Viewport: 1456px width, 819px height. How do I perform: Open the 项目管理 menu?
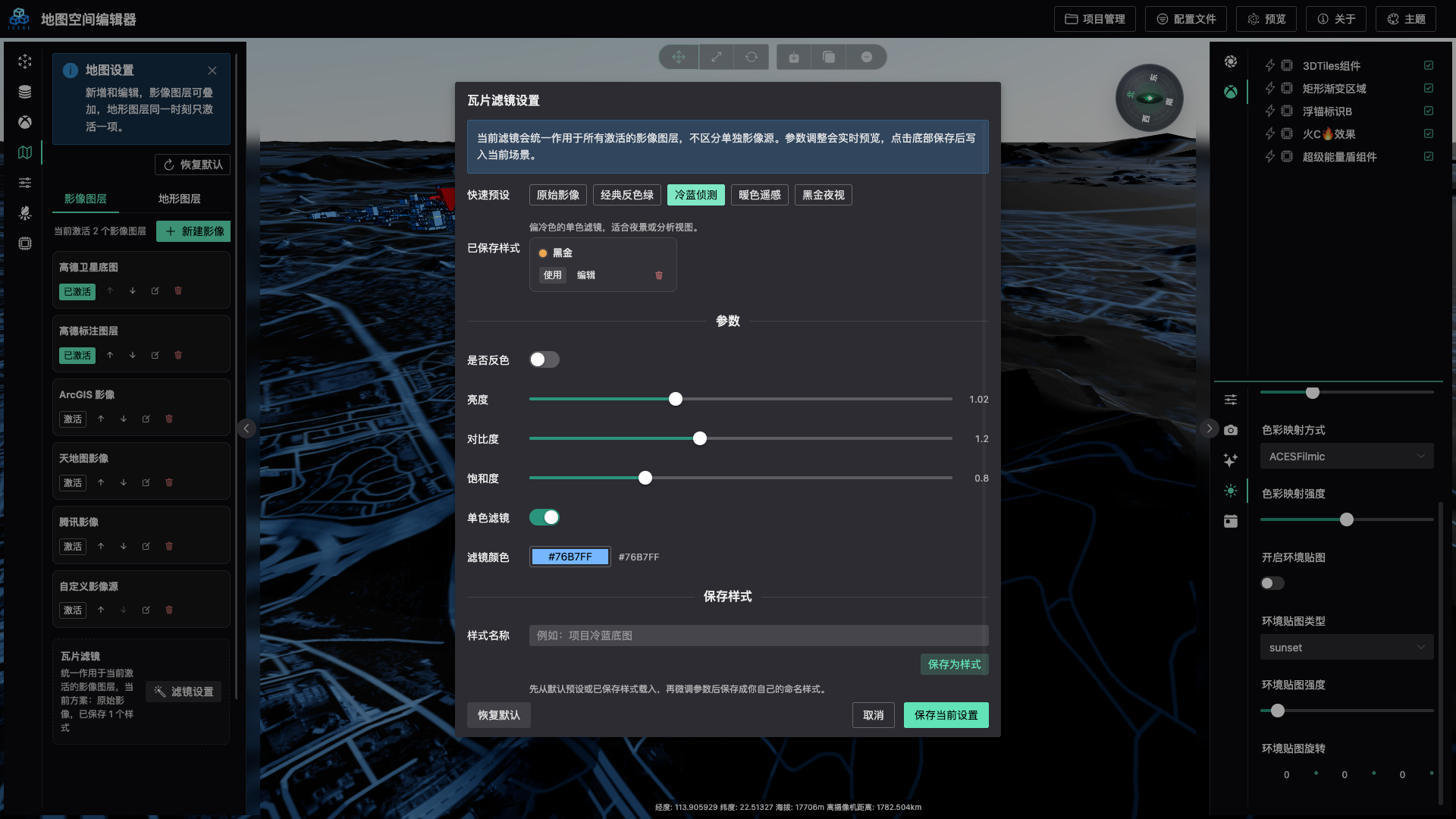point(1094,19)
